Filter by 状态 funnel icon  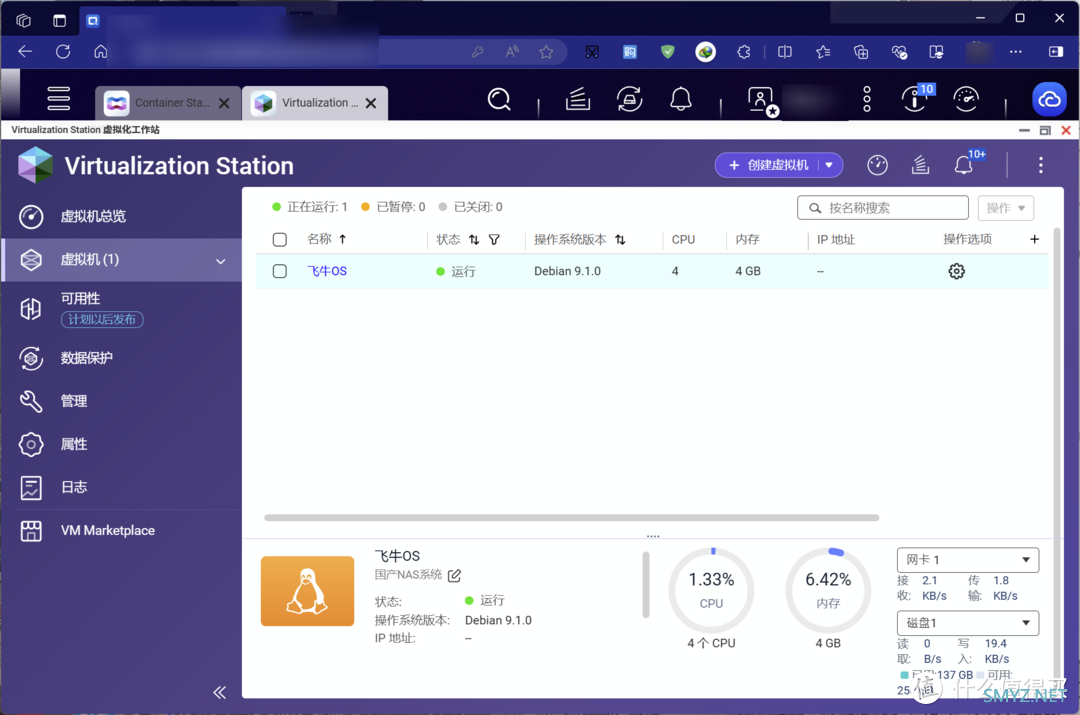(x=494, y=240)
